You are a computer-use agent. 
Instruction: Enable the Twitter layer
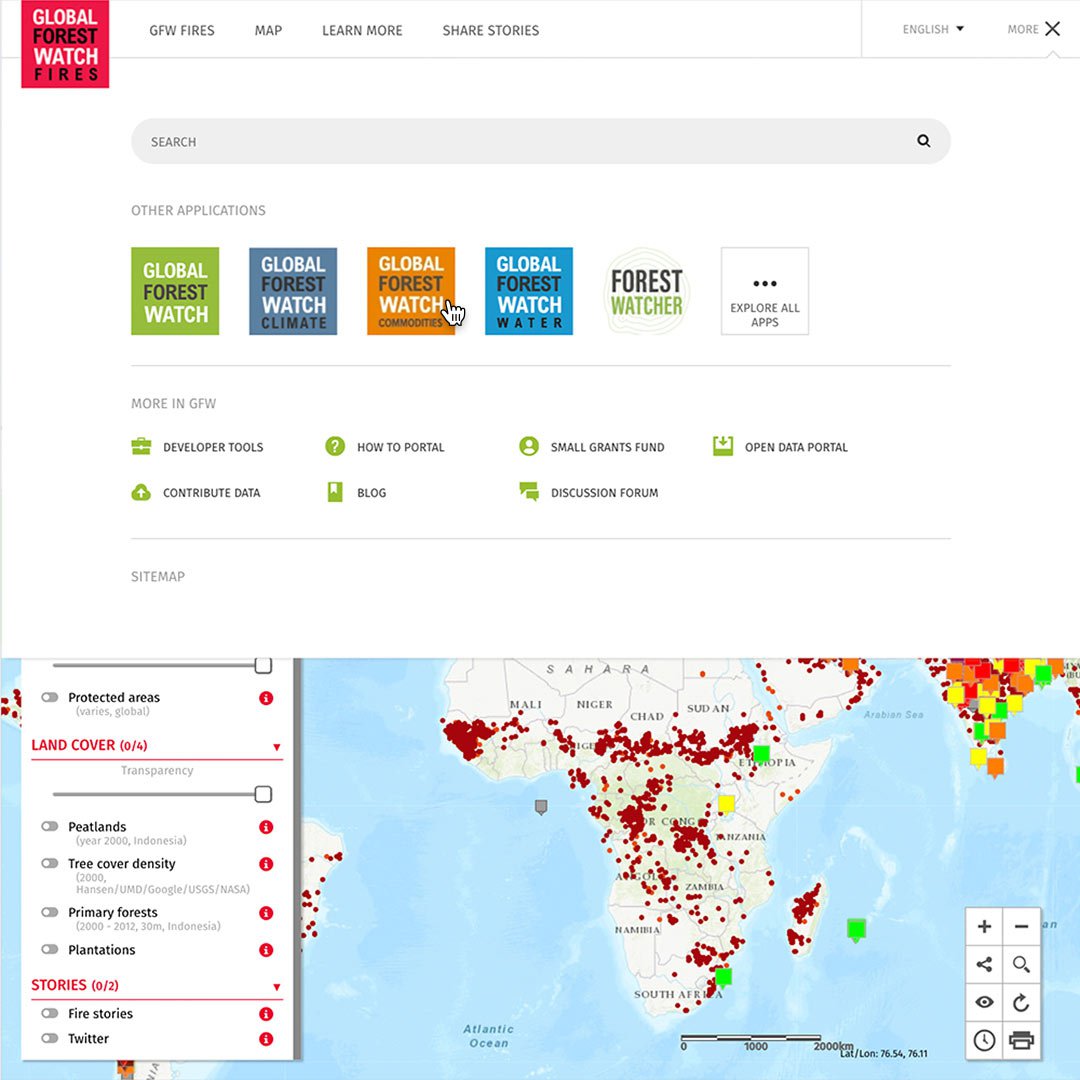[x=50, y=1038]
